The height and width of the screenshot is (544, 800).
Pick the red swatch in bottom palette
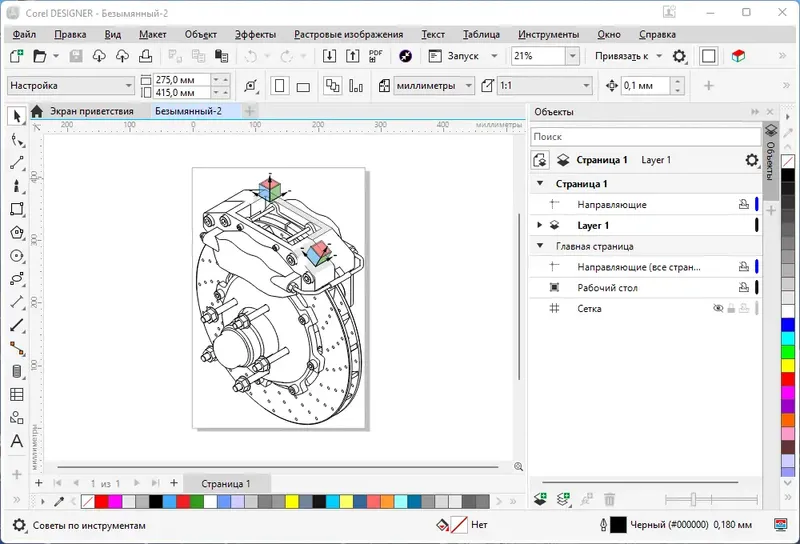click(x=102, y=501)
